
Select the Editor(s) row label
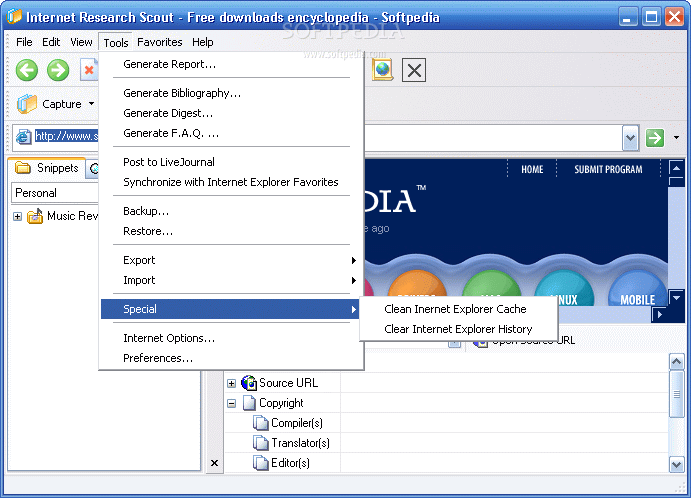290,463
